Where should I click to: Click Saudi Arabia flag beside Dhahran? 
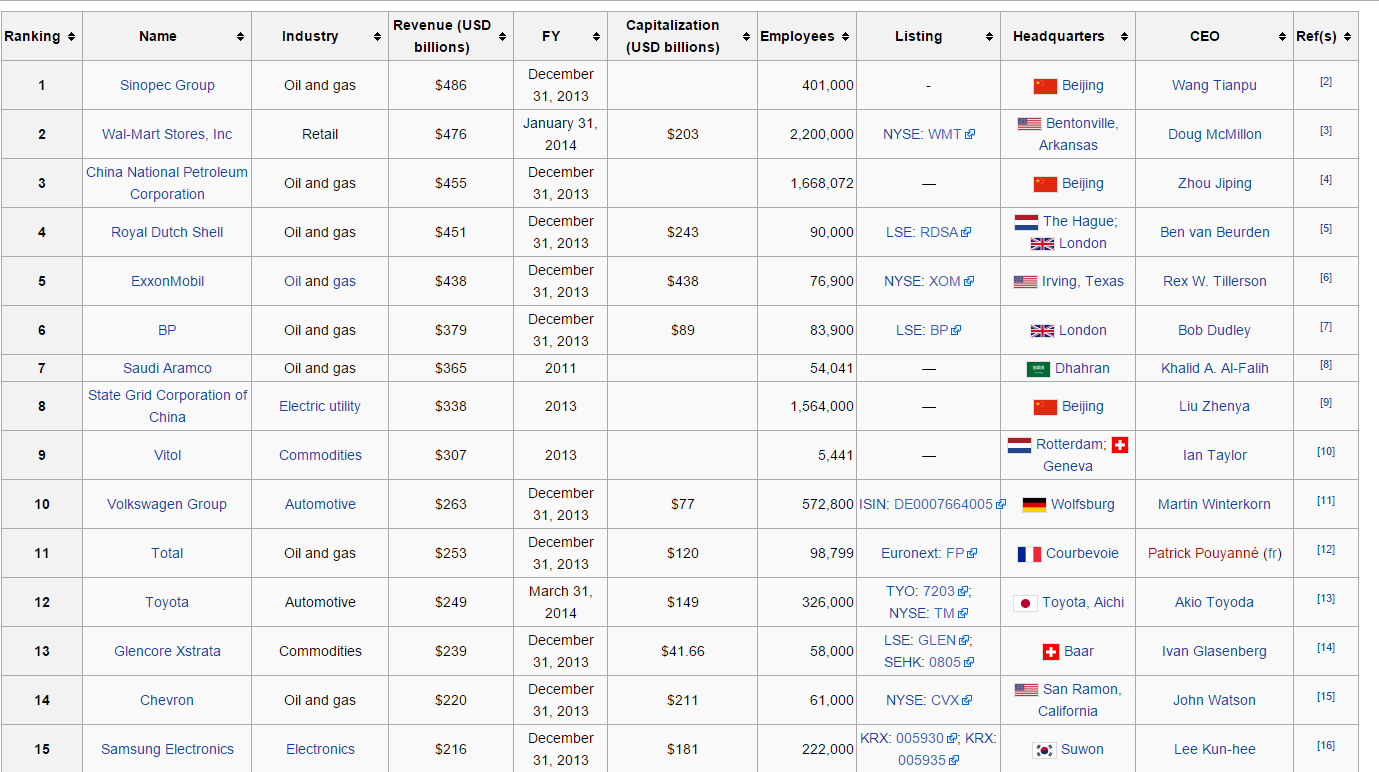(x=1039, y=369)
